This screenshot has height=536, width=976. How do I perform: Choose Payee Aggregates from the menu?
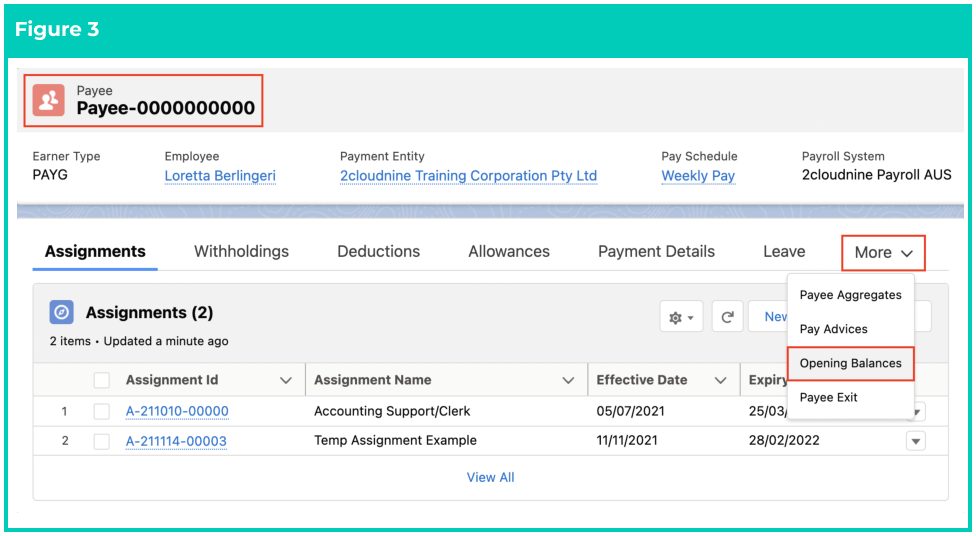point(850,295)
